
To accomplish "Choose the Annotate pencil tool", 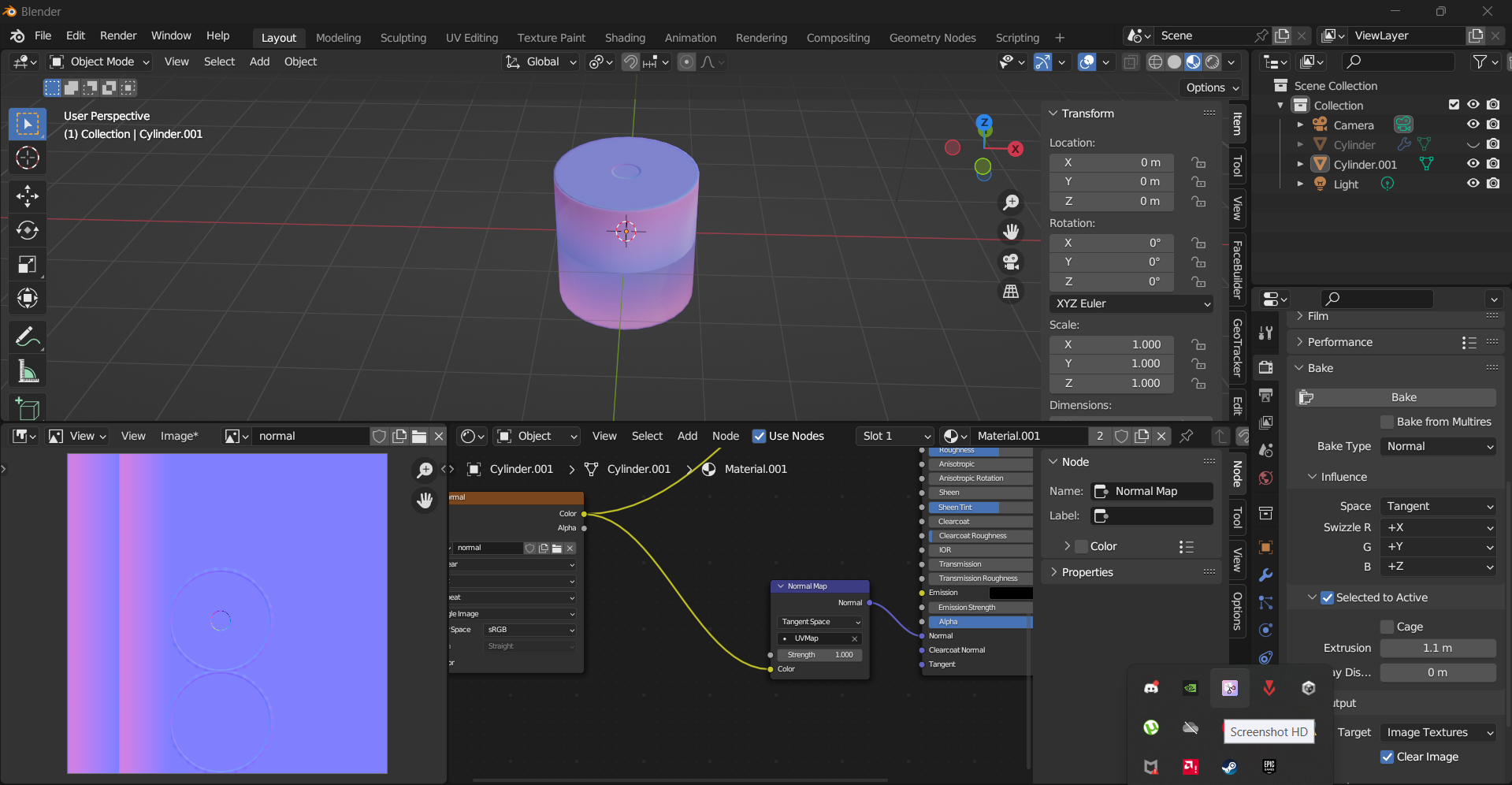I will (28, 337).
